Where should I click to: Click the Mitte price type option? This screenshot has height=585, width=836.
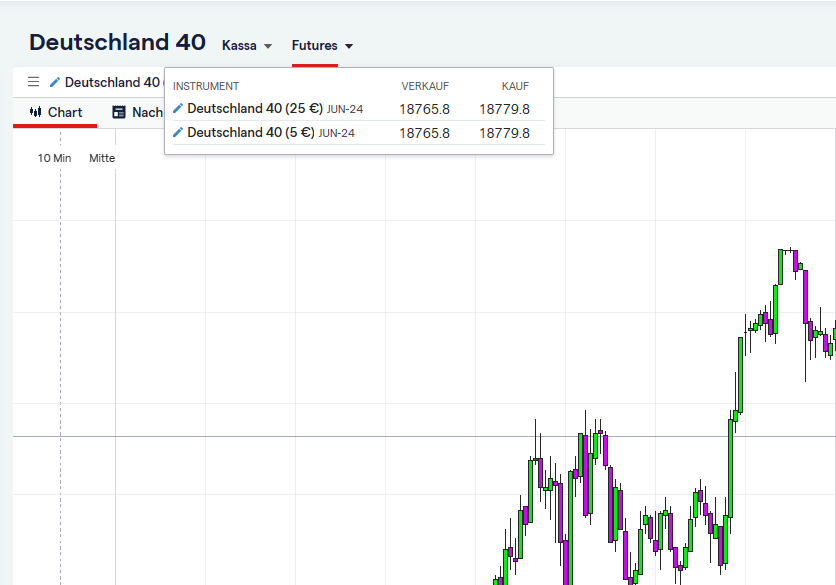tap(102, 158)
